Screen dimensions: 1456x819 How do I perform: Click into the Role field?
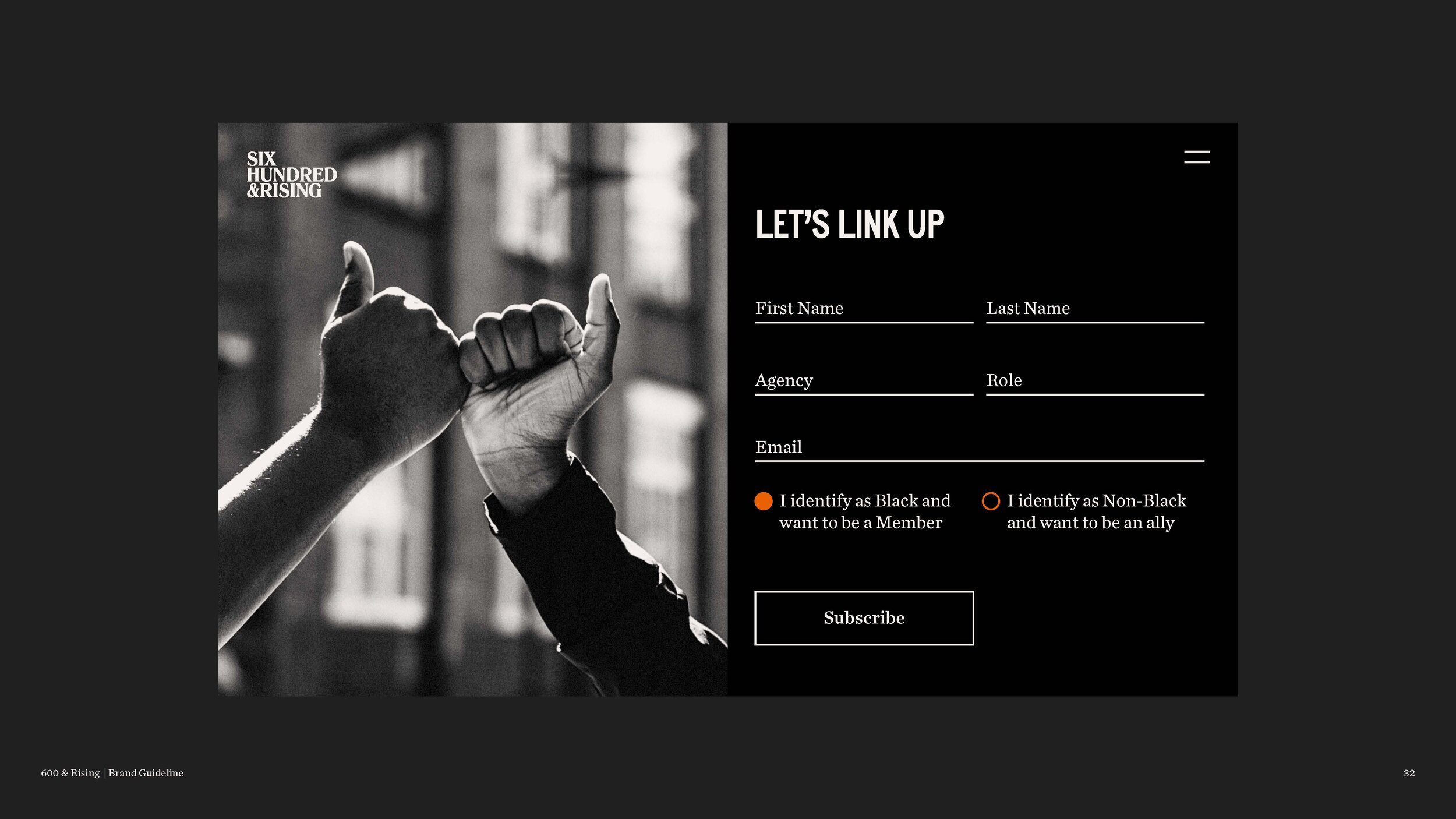(1095, 381)
